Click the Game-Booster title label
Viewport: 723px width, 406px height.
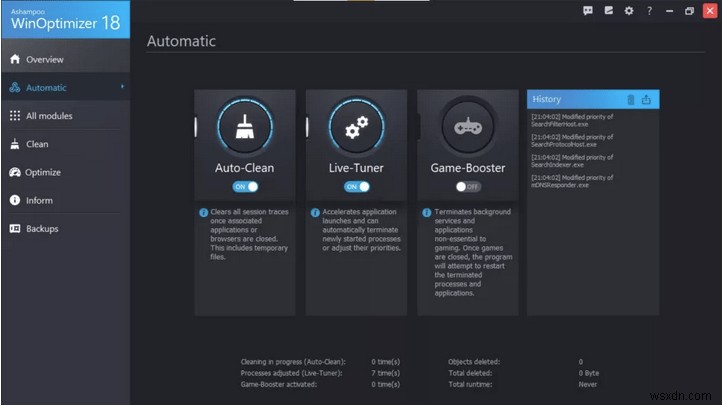tap(468, 168)
